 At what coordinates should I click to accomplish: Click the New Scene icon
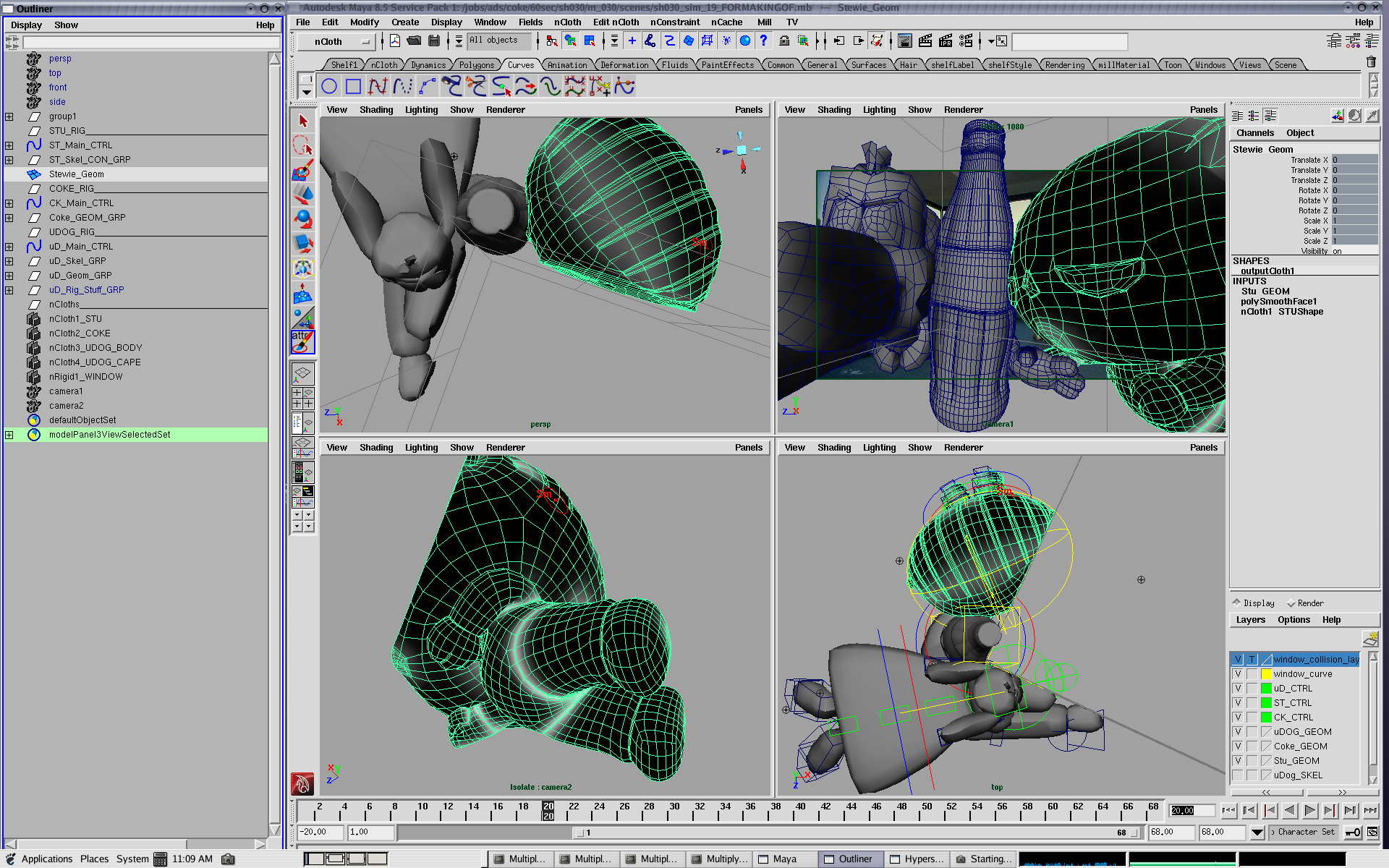pos(395,41)
